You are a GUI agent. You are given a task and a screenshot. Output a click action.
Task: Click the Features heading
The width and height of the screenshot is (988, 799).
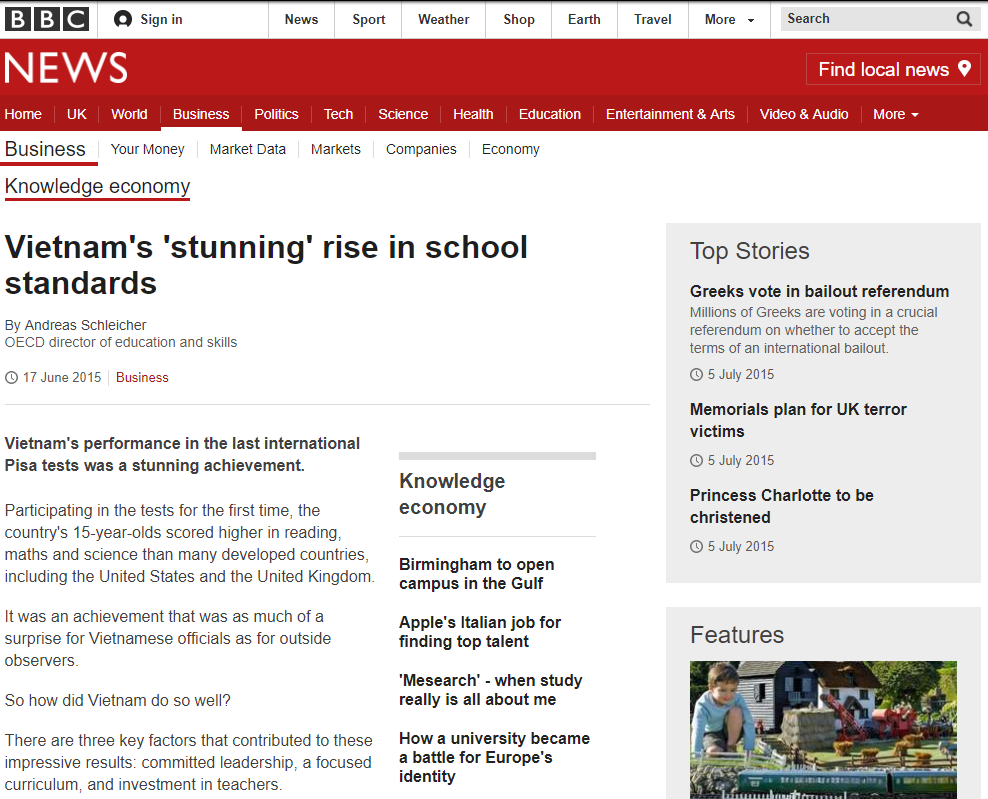pos(737,635)
